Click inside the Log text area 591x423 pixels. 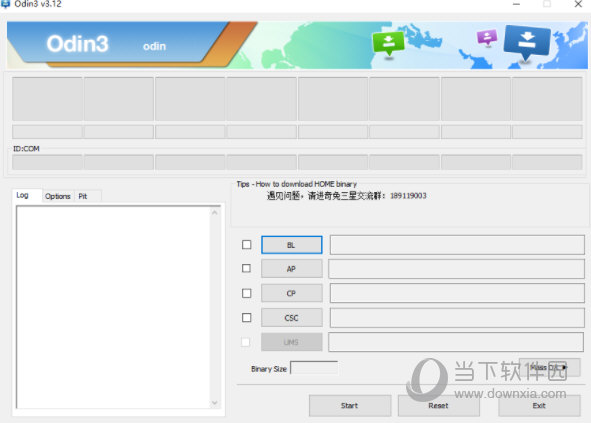(x=113, y=307)
